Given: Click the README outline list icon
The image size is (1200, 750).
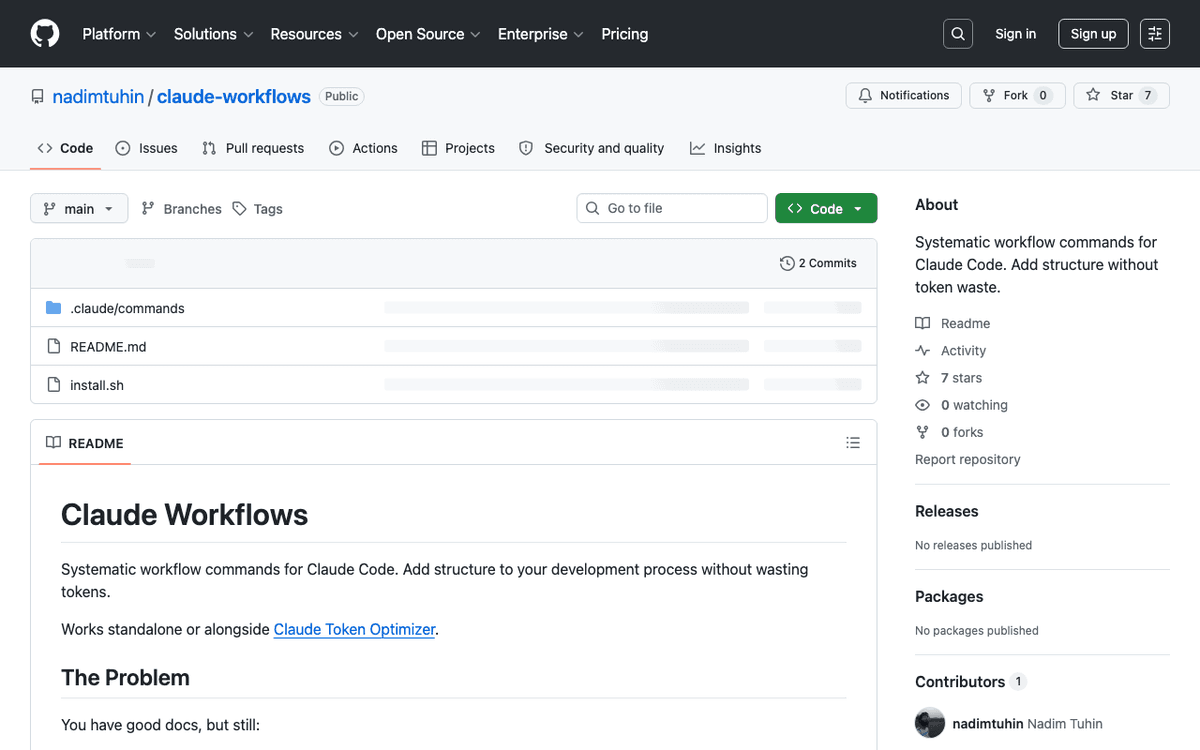Looking at the screenshot, I should click(853, 443).
